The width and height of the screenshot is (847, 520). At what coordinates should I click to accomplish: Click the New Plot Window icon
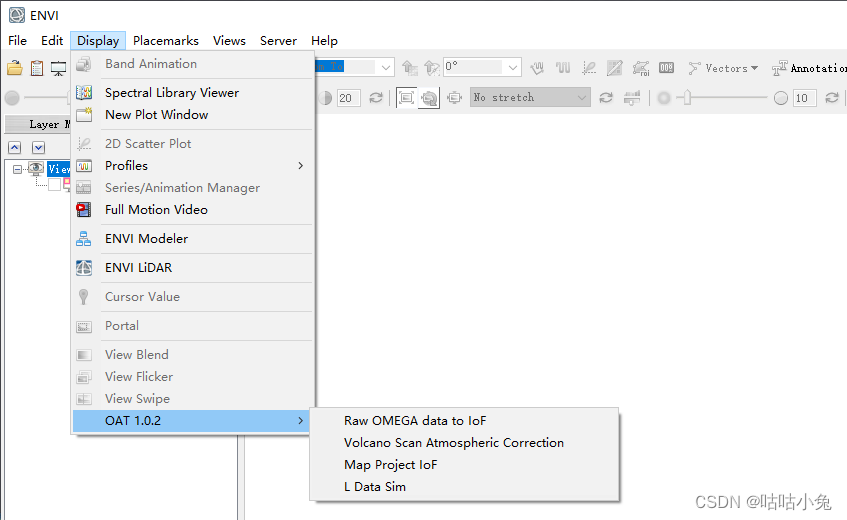tap(84, 114)
